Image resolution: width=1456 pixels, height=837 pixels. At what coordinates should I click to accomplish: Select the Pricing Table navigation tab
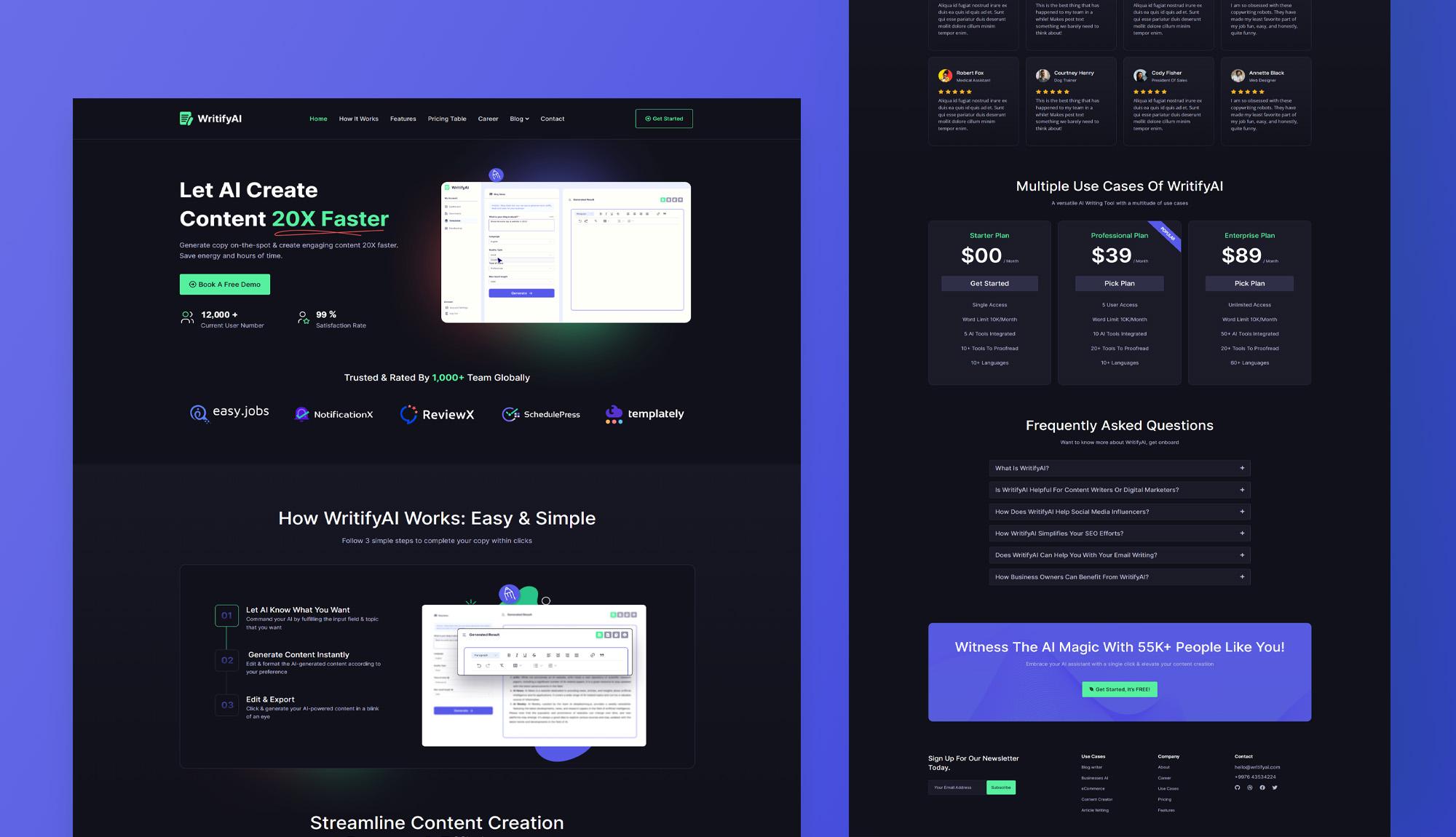tap(447, 119)
